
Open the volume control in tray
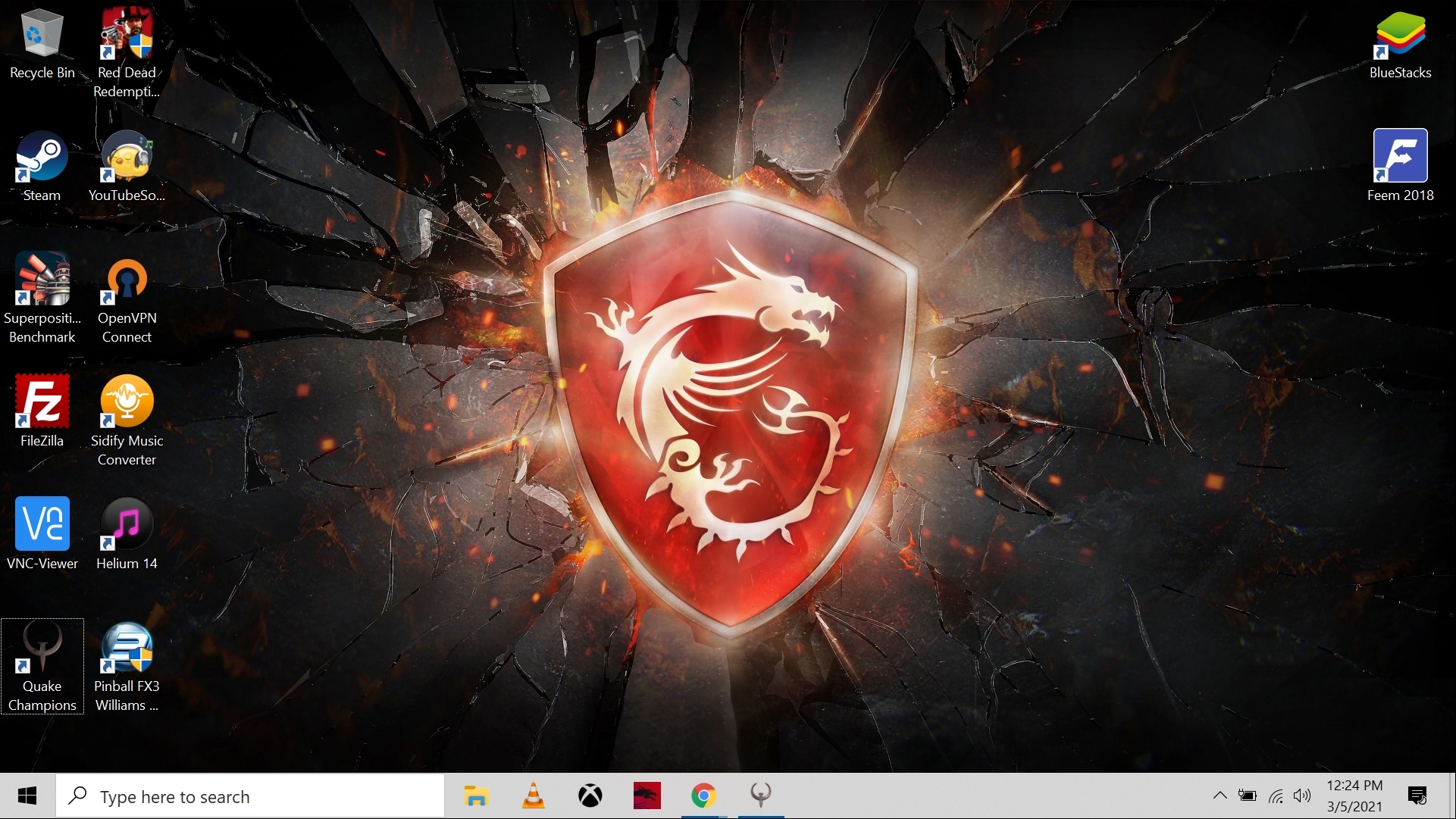[1302, 796]
